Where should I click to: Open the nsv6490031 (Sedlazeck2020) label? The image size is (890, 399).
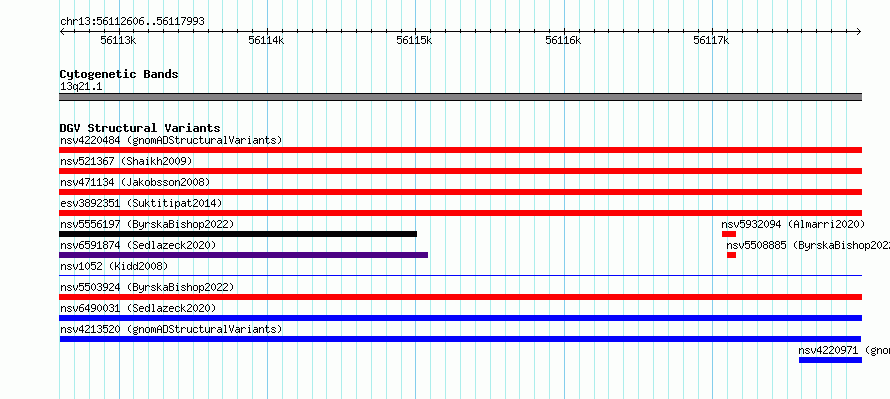[x=138, y=308]
